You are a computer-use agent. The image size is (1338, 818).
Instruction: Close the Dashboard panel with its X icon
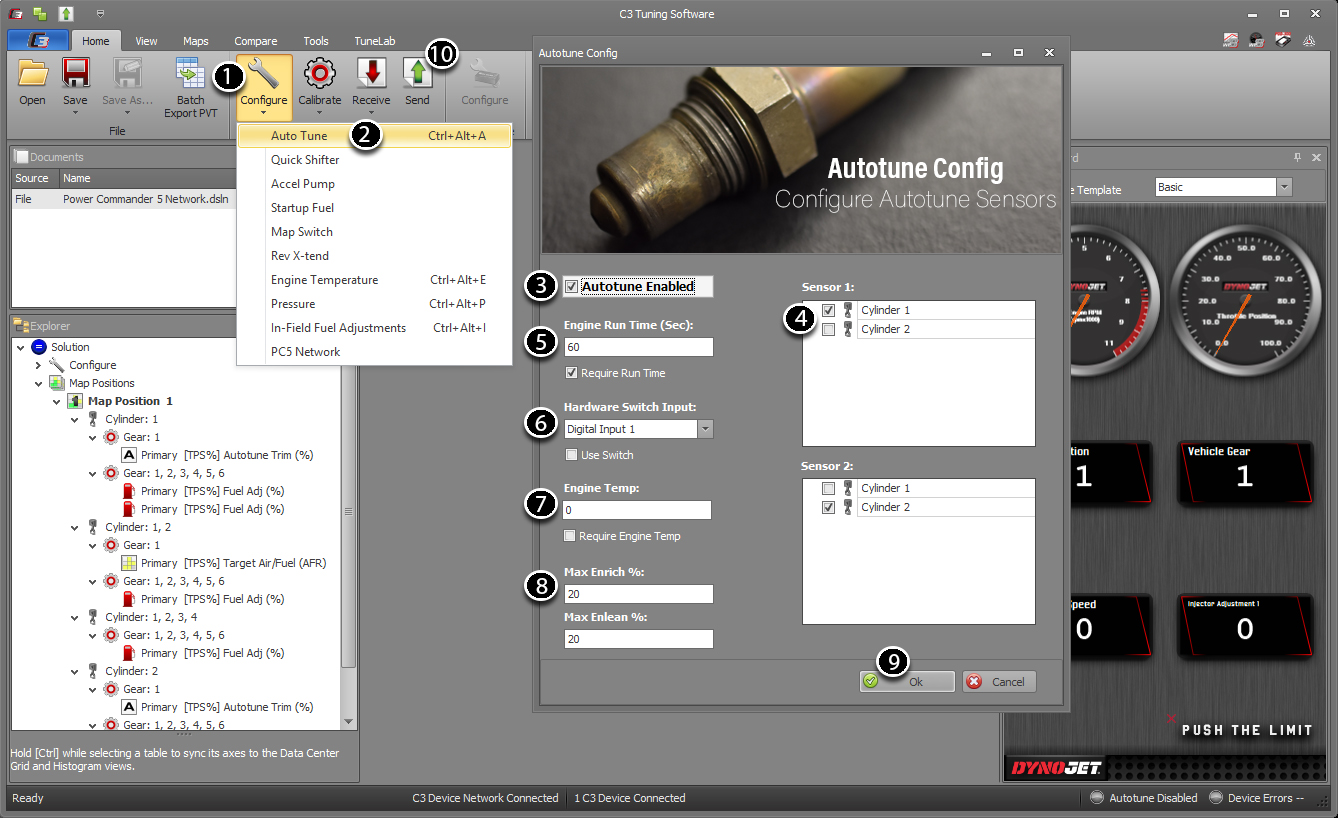(1316, 157)
